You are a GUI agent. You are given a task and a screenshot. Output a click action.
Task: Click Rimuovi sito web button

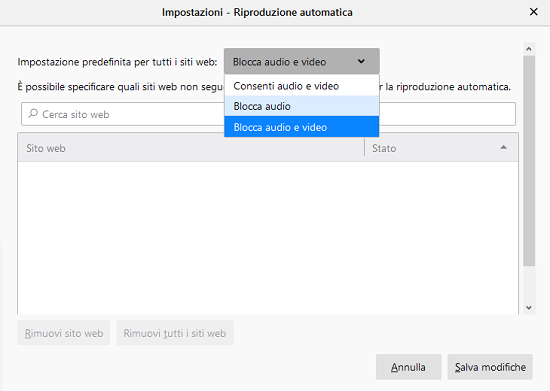(x=63, y=333)
